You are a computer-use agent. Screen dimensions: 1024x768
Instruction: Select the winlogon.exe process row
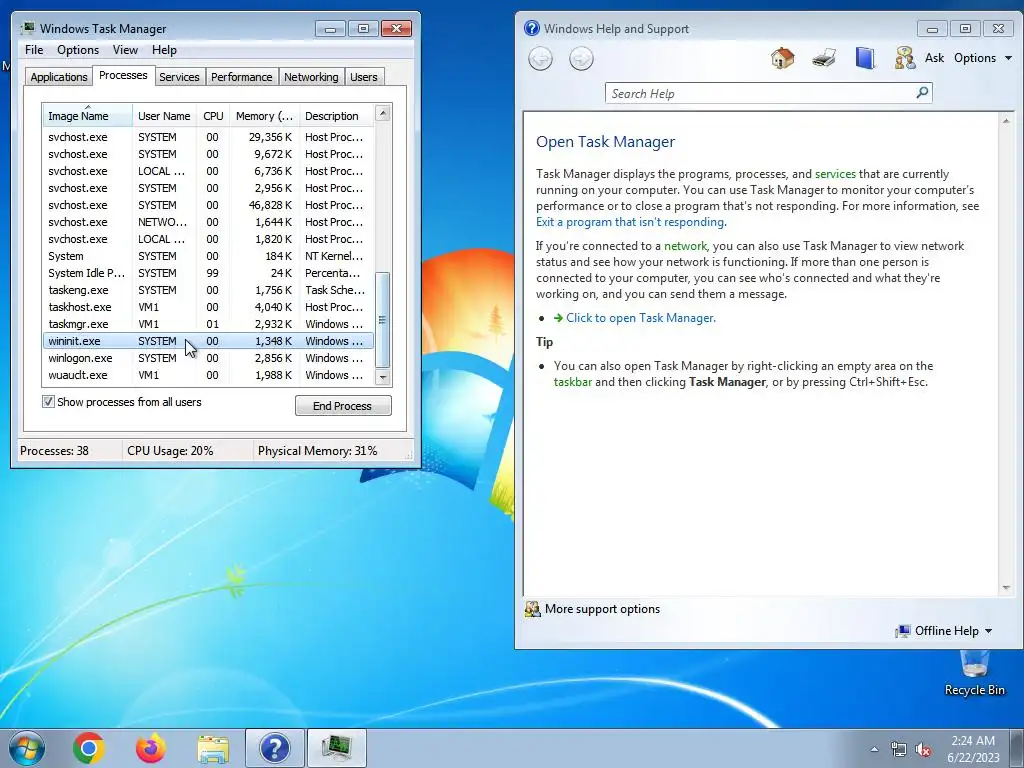click(208, 358)
